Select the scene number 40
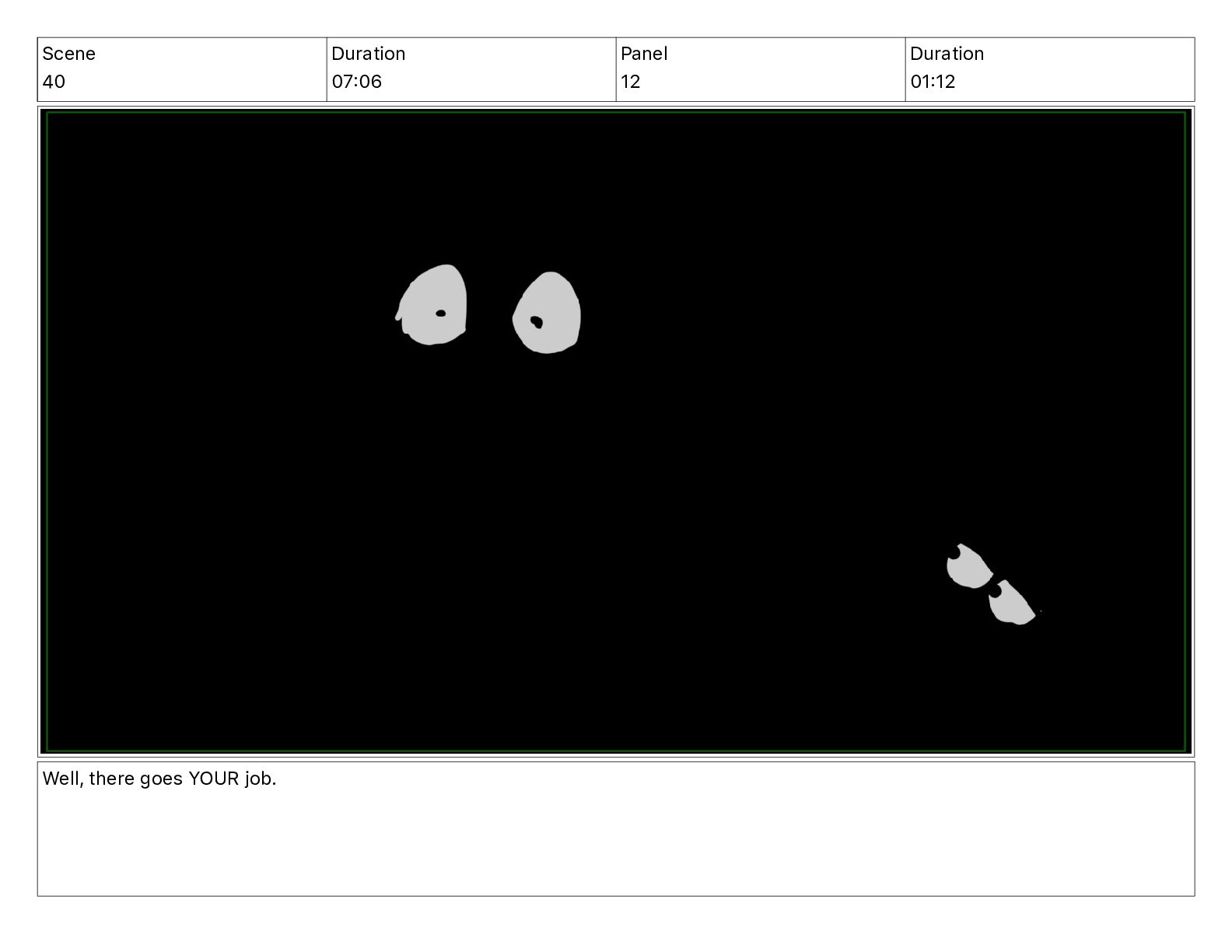 [54, 82]
